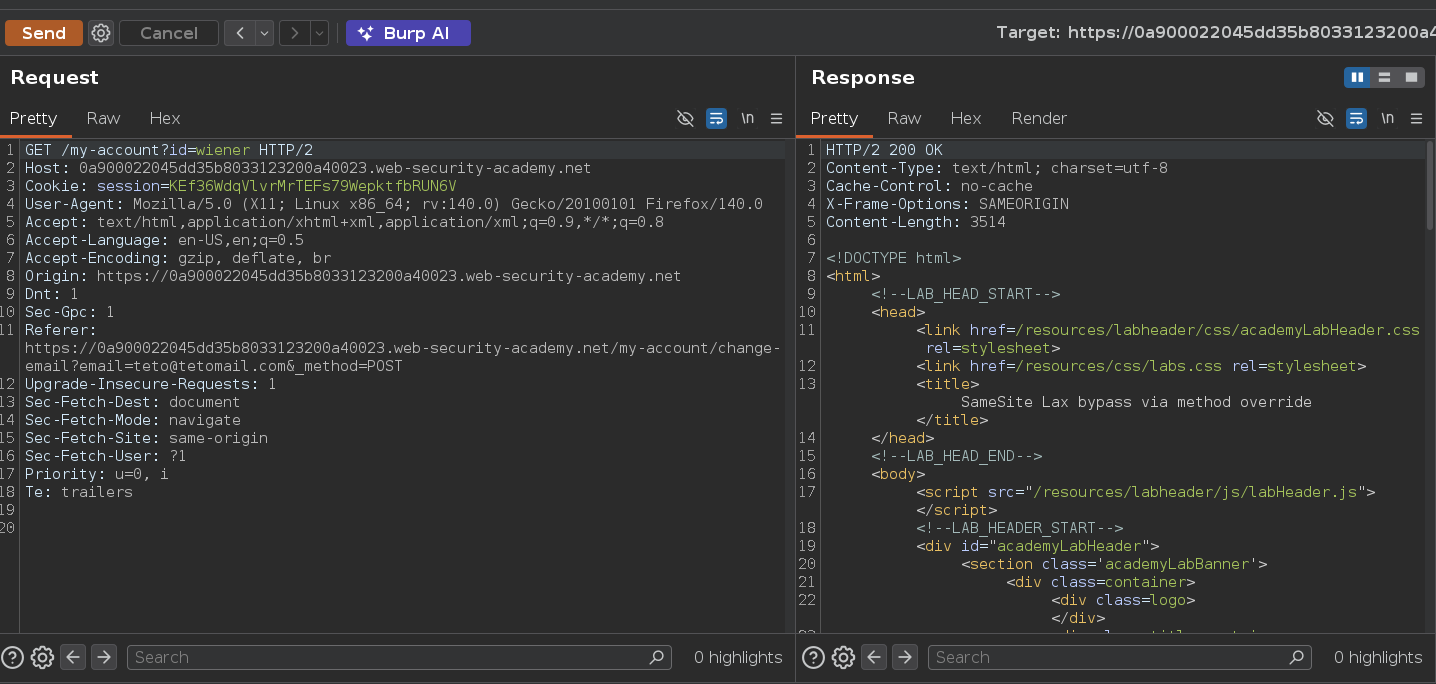1436x684 pixels.
Task: Open back-history dropdown arrow in toolbar
Action: 265,33
